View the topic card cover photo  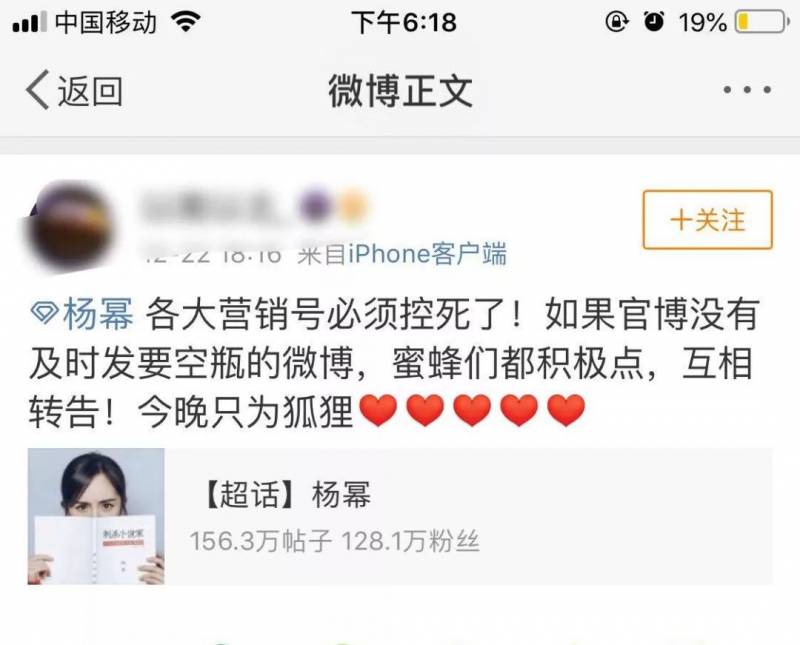96,516
